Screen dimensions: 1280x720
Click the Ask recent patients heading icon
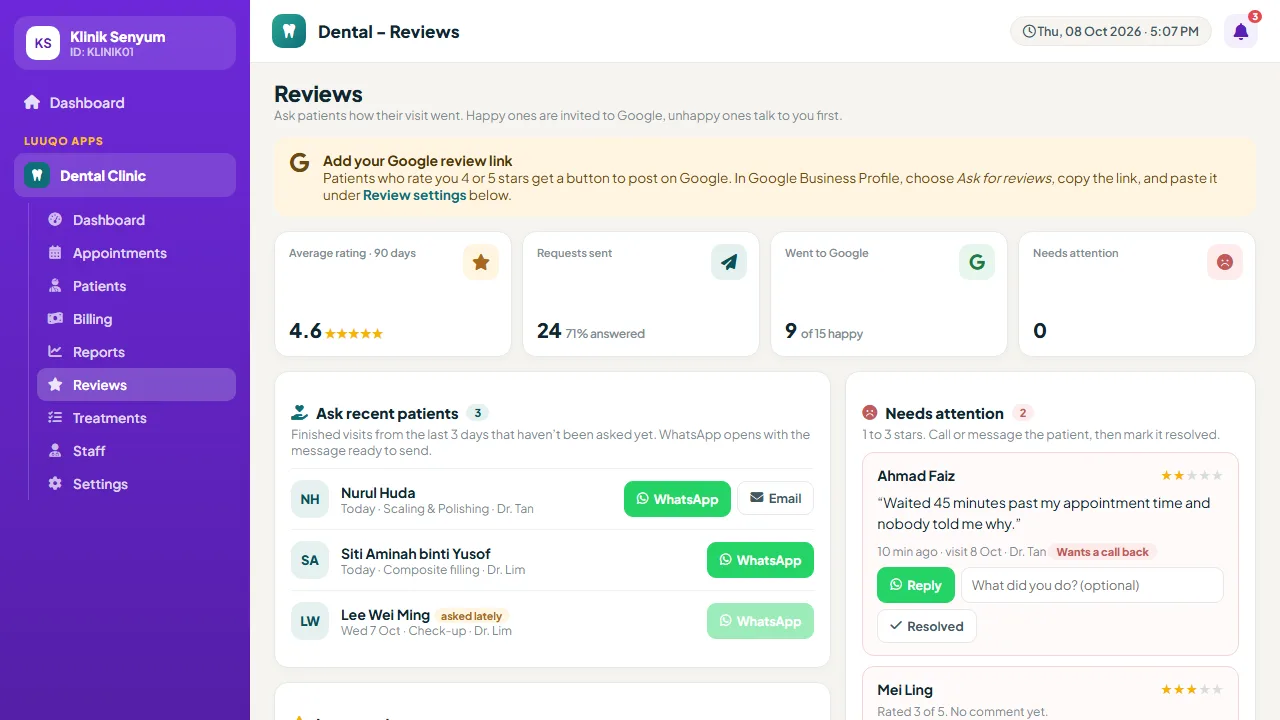(x=299, y=412)
